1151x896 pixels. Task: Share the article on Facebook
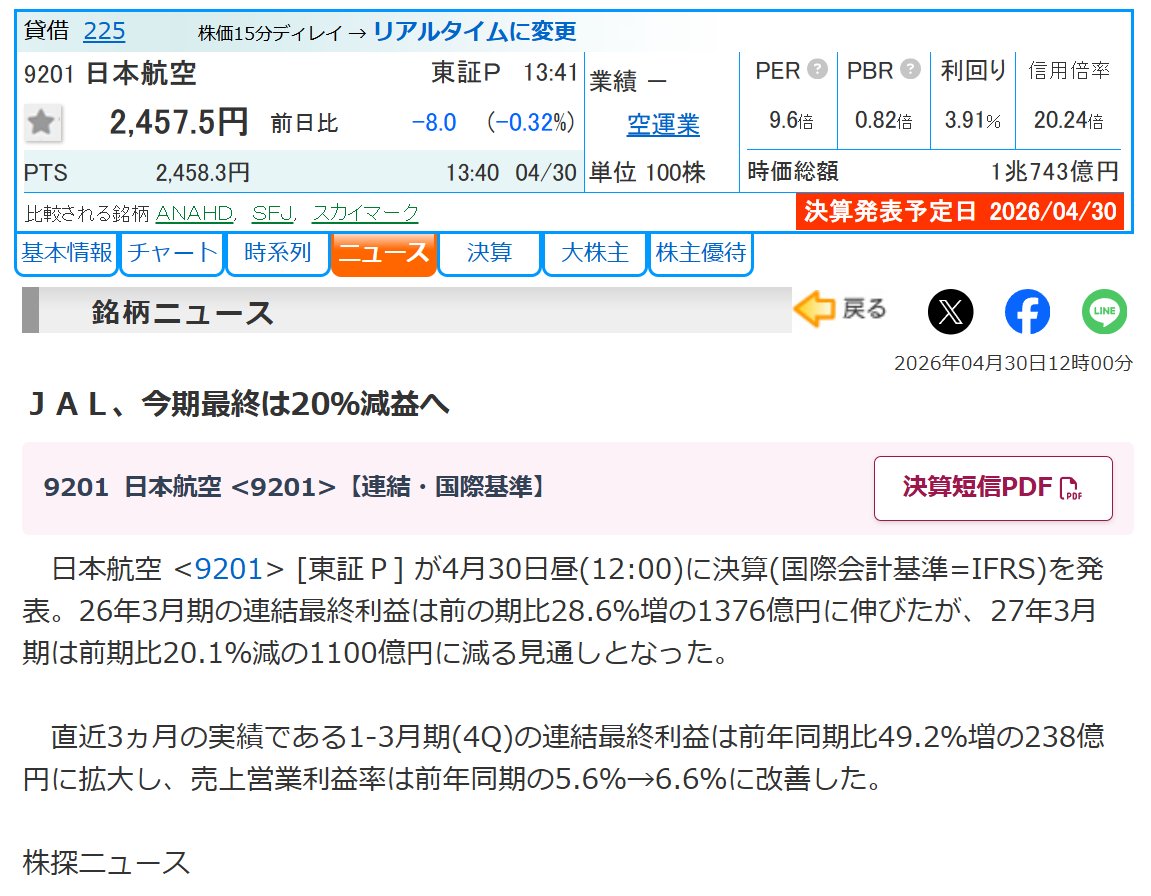(x=1027, y=312)
